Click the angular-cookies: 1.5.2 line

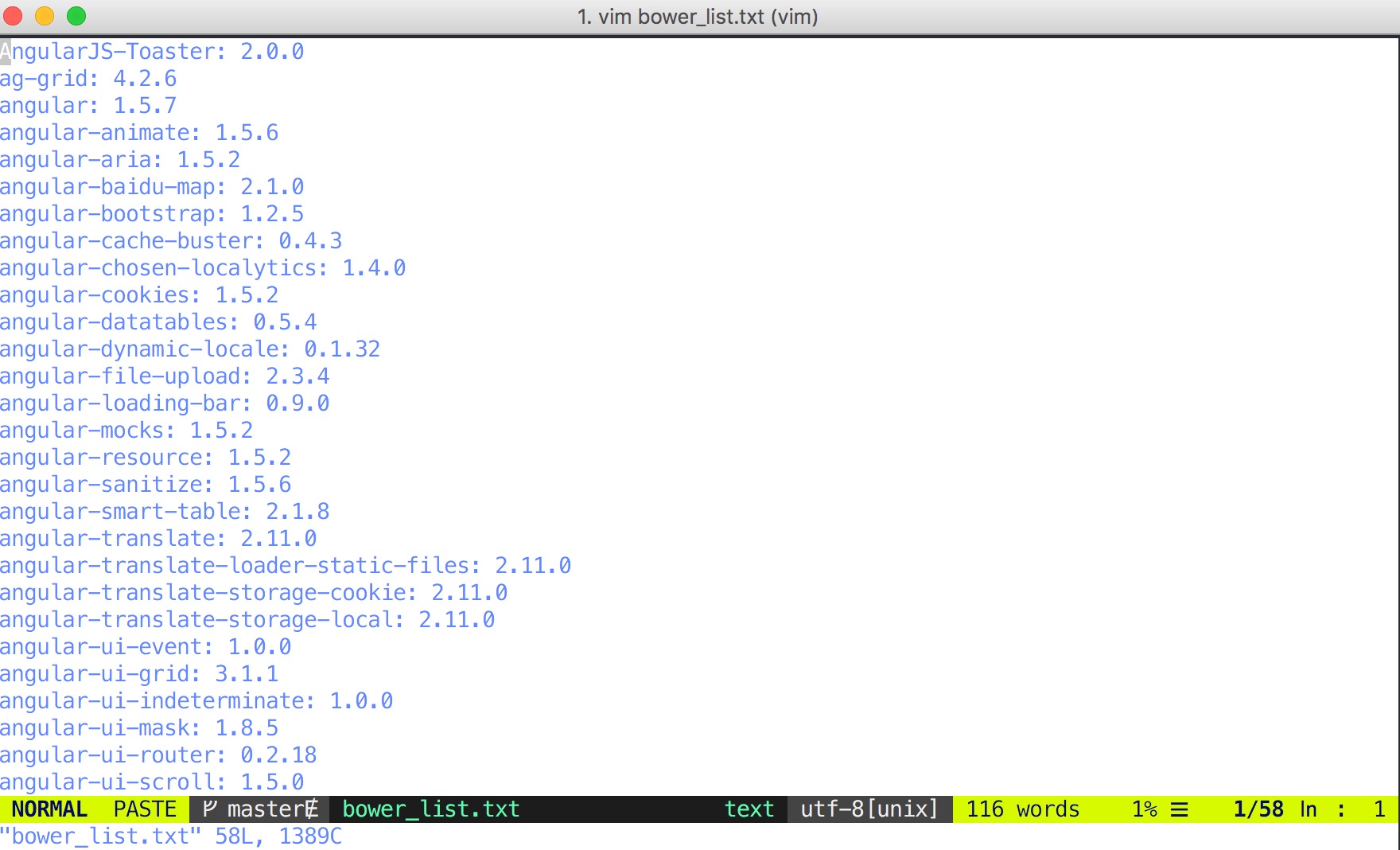(x=139, y=294)
